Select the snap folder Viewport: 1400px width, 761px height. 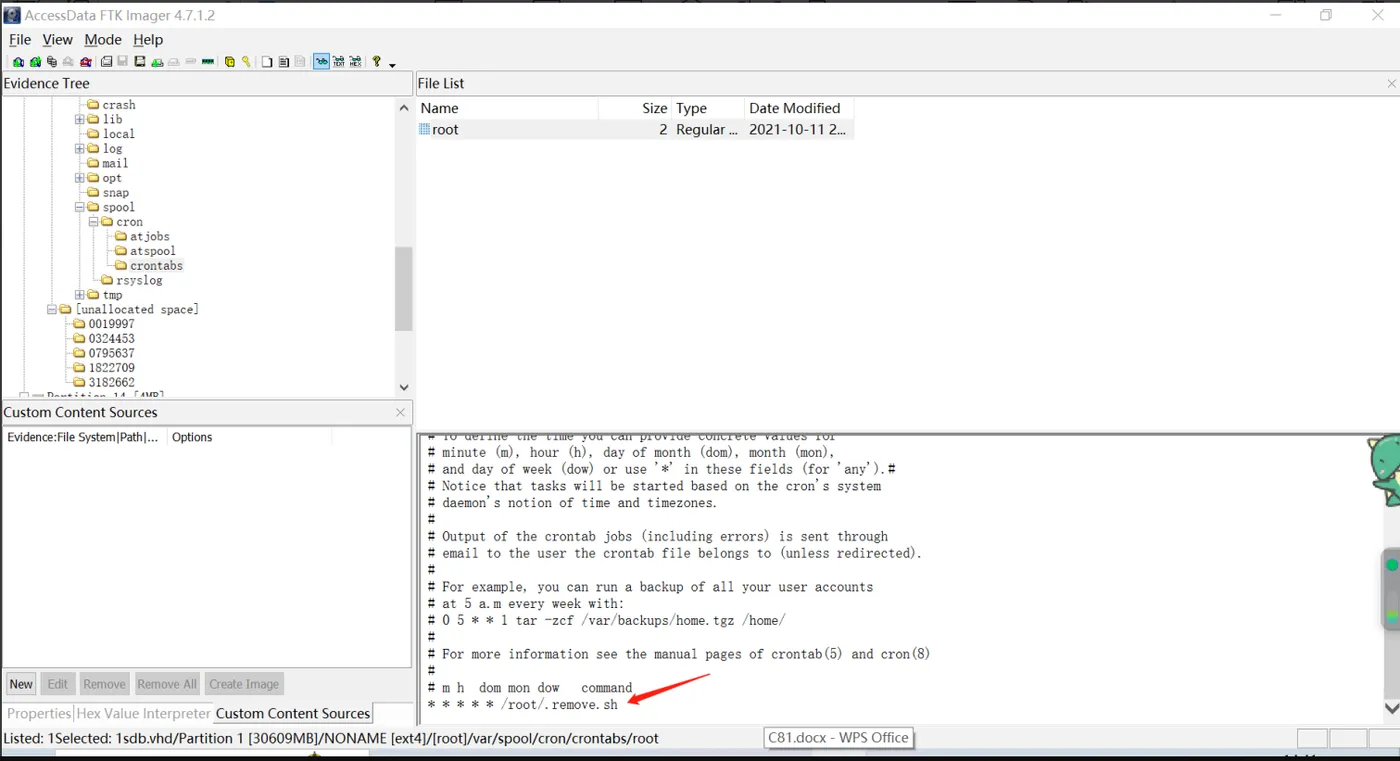pyautogui.click(x=115, y=193)
